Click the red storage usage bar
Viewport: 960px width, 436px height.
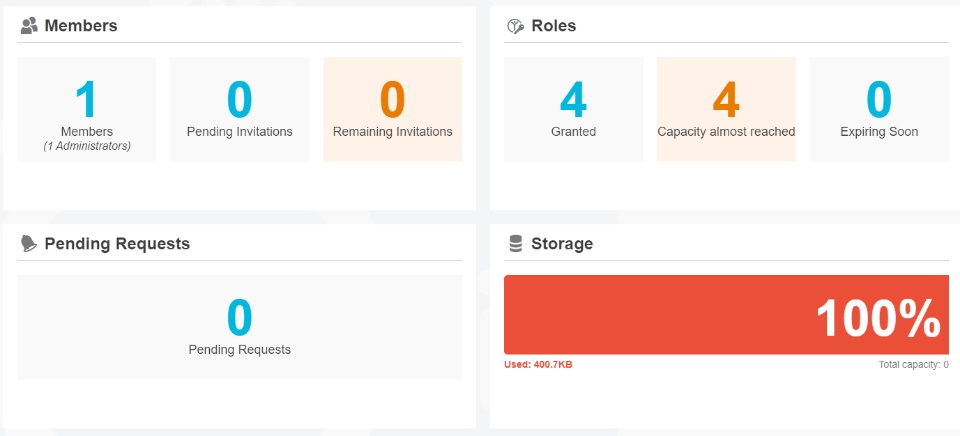click(x=650, y=315)
